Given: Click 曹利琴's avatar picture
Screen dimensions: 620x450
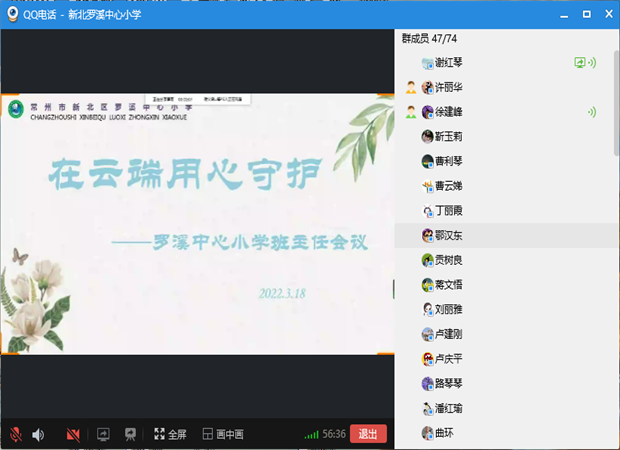Looking at the screenshot, I should (427, 161).
